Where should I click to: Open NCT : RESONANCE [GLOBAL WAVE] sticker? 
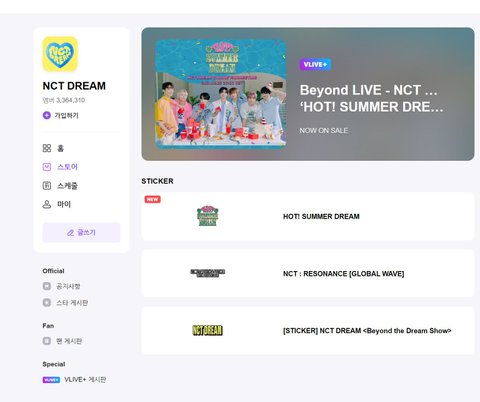pos(308,273)
